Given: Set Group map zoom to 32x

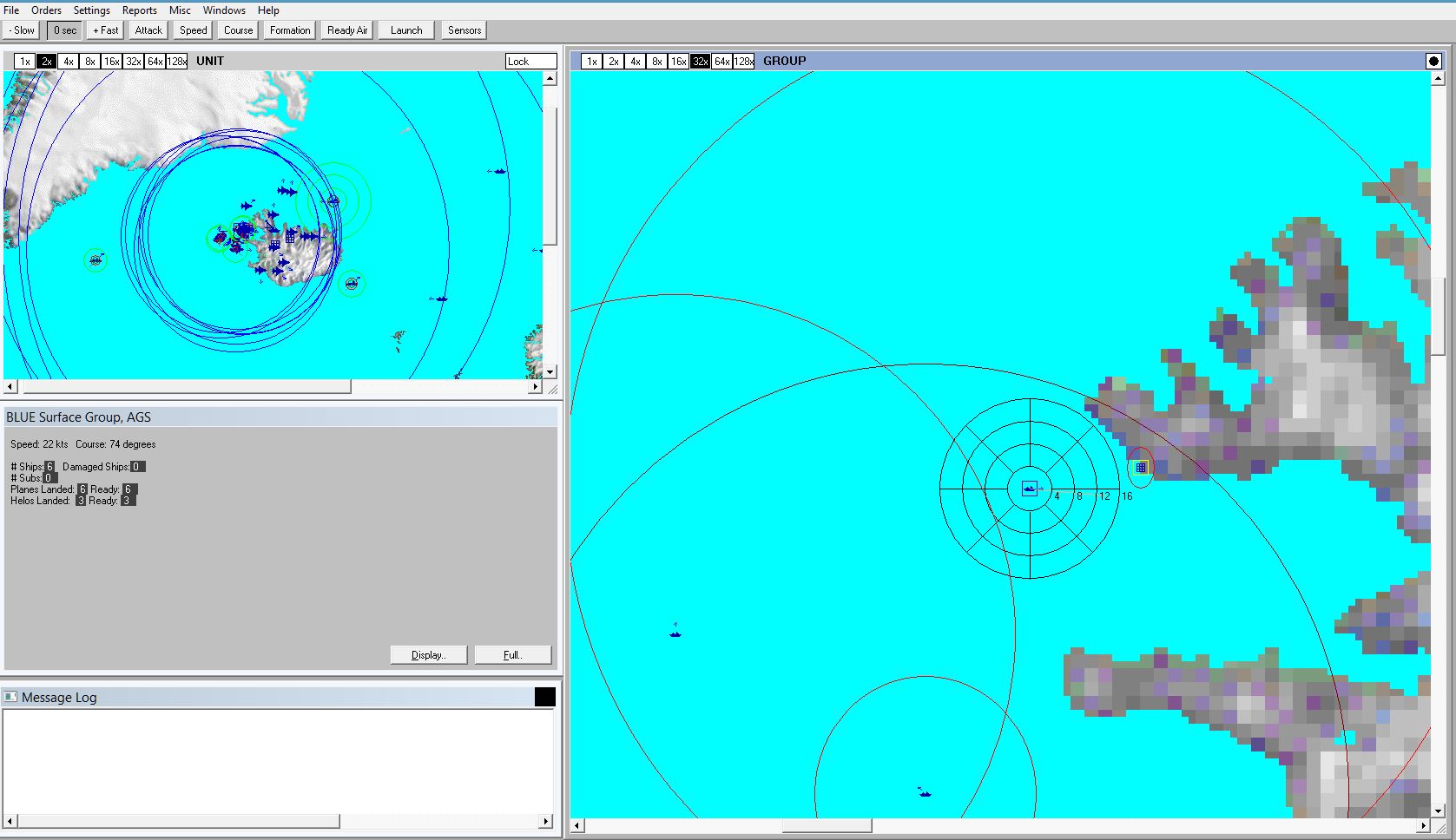Looking at the screenshot, I should point(701,61).
